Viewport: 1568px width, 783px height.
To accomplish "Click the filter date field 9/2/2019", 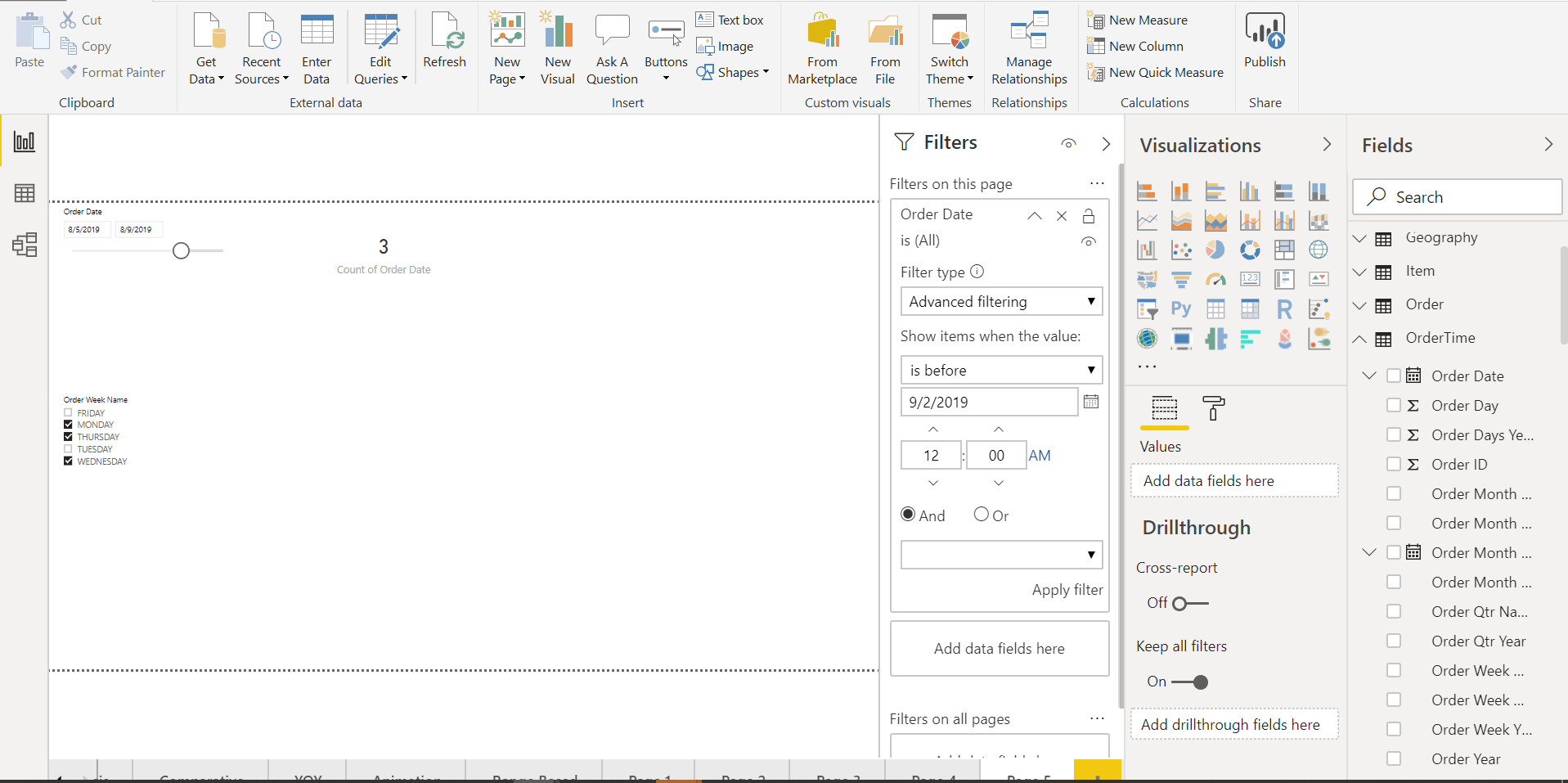I will click(989, 402).
